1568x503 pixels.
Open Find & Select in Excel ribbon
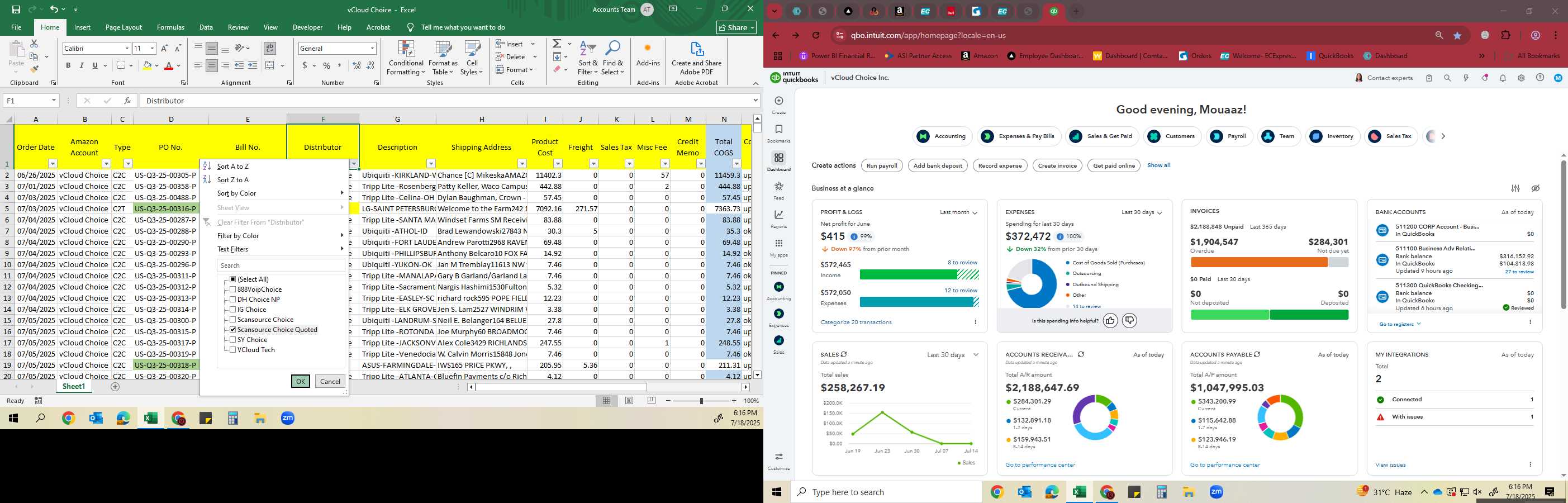(x=612, y=58)
